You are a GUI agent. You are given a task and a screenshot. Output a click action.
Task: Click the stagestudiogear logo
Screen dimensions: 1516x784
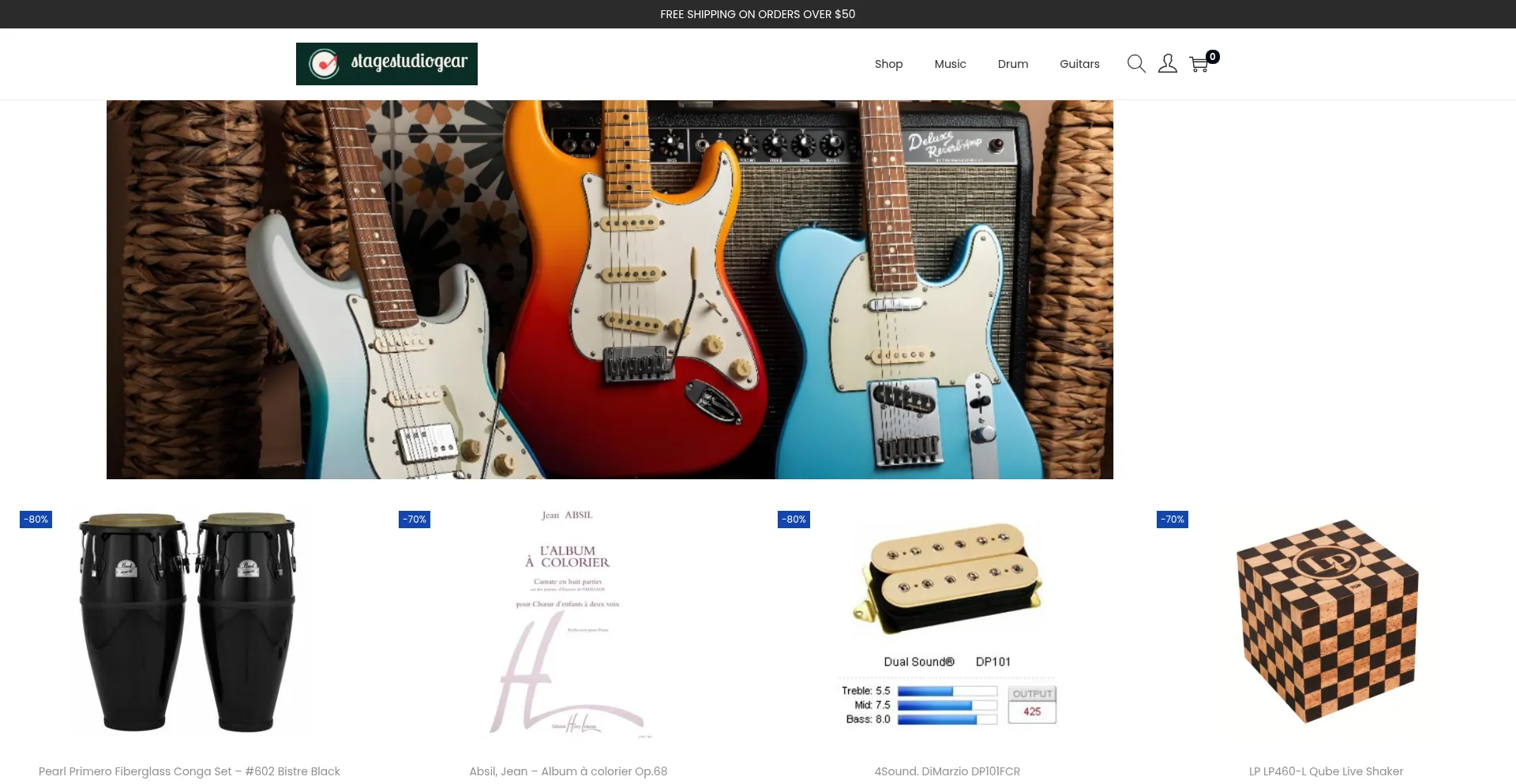(387, 64)
